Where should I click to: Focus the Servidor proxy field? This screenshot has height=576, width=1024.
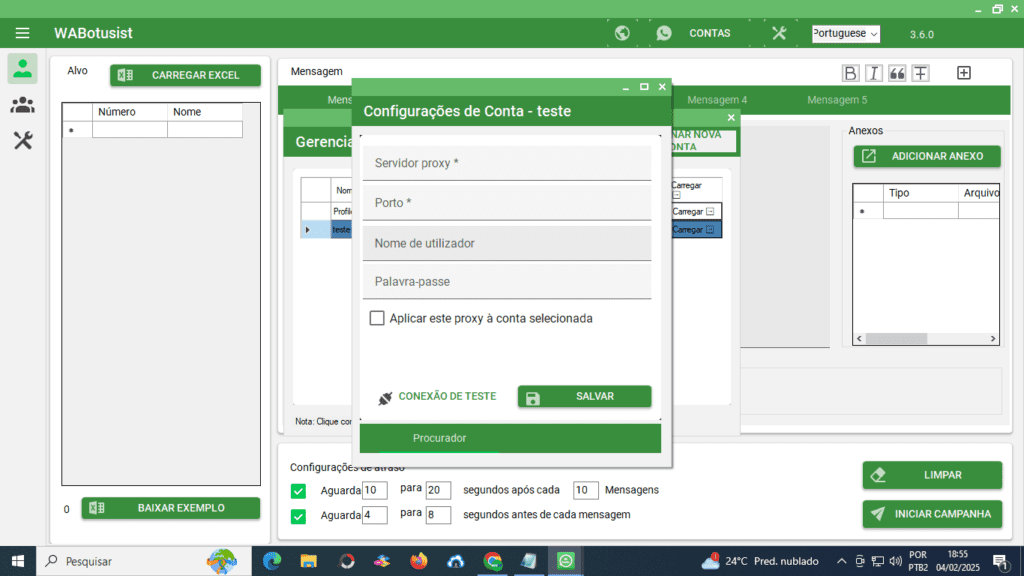point(507,163)
